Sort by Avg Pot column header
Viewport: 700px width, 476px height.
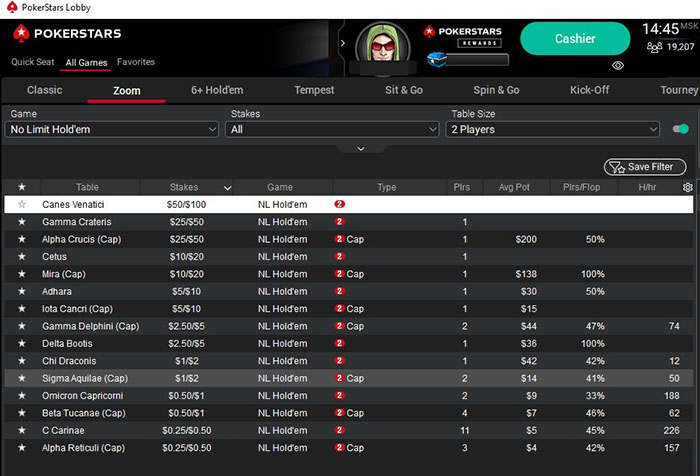[x=514, y=187]
